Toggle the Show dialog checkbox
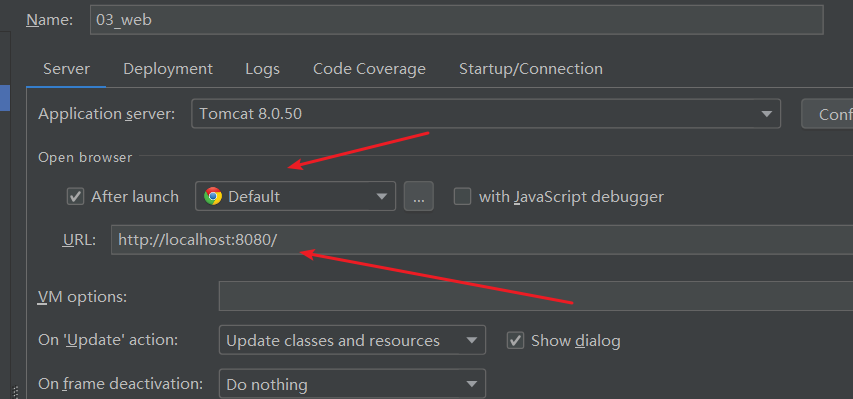853x399 pixels. [515, 341]
